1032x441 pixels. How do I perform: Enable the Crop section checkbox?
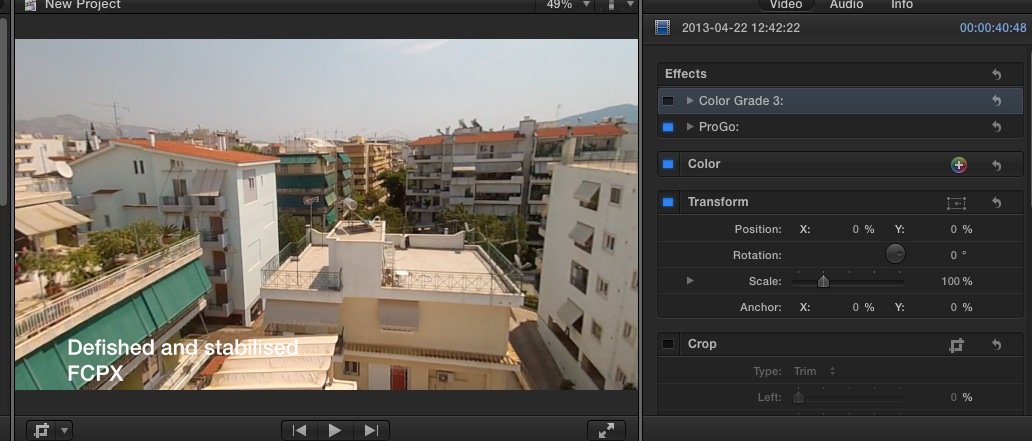(668, 344)
